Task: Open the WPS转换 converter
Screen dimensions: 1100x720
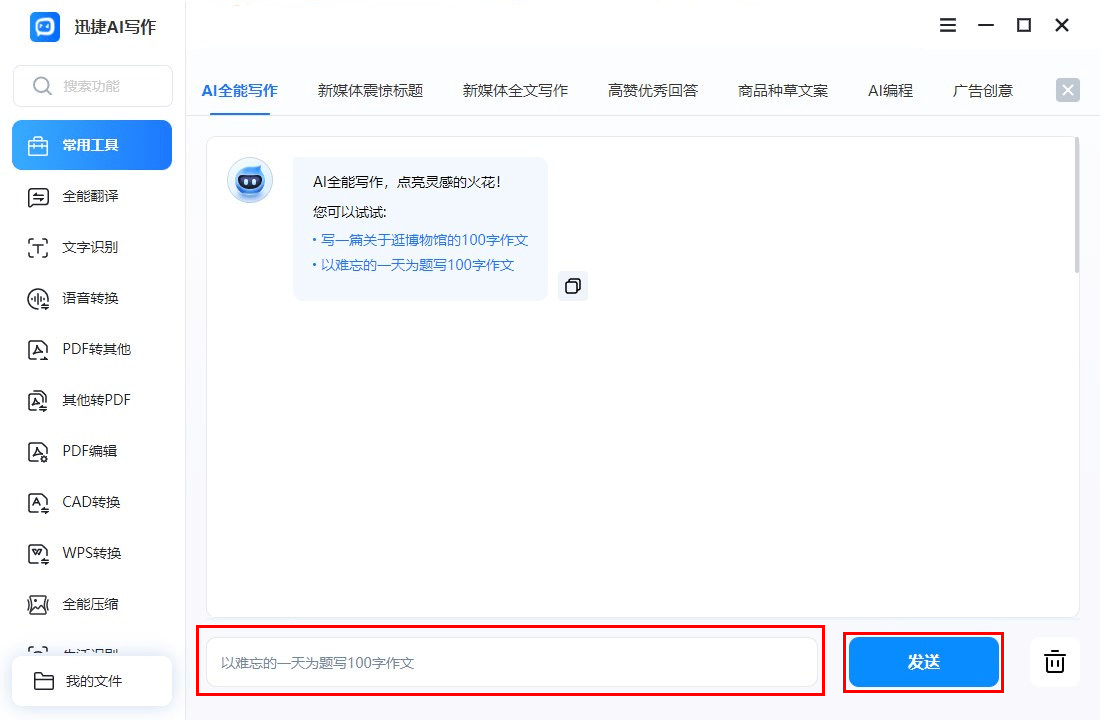Action: coord(92,553)
